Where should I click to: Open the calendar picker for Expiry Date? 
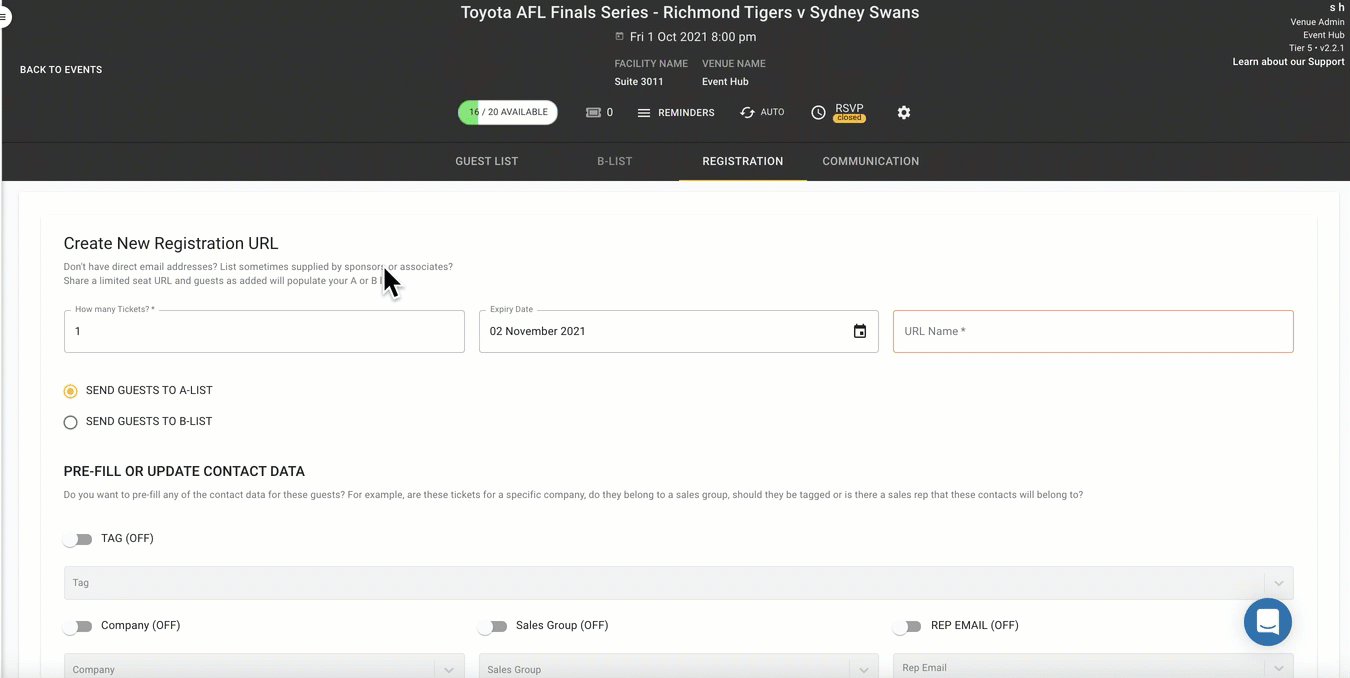860,331
